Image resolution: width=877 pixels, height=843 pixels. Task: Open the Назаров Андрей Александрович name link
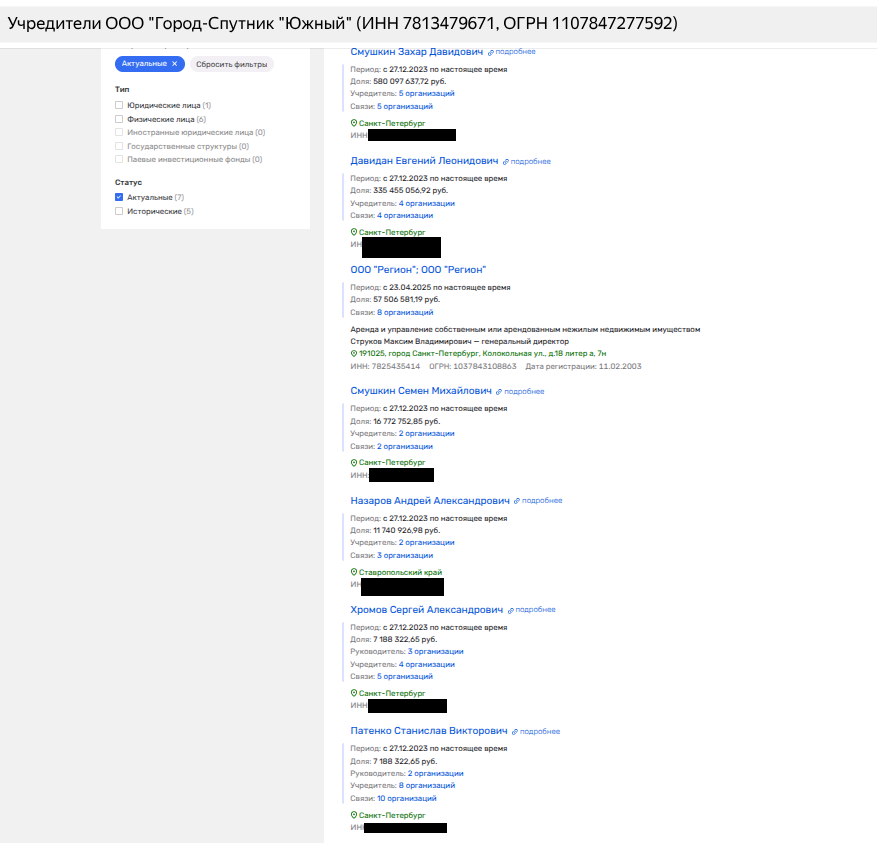(430, 500)
